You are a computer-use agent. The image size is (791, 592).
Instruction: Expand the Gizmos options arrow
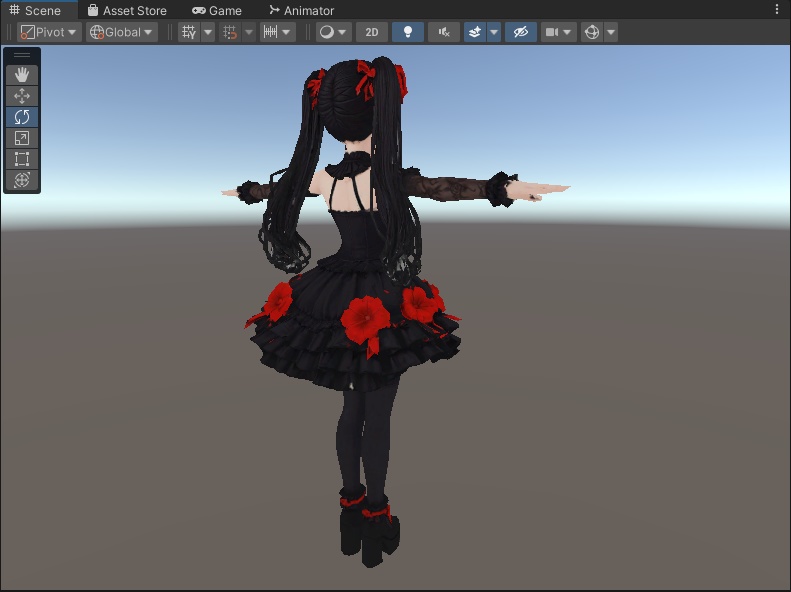click(611, 32)
